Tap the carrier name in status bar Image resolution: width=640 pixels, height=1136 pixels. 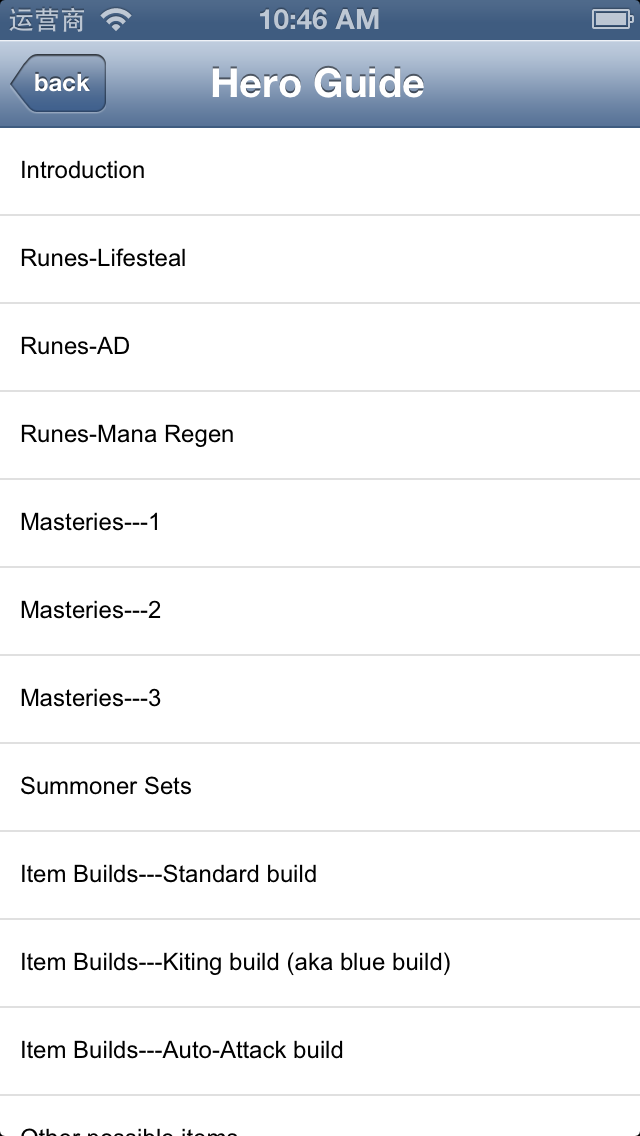pos(46,20)
